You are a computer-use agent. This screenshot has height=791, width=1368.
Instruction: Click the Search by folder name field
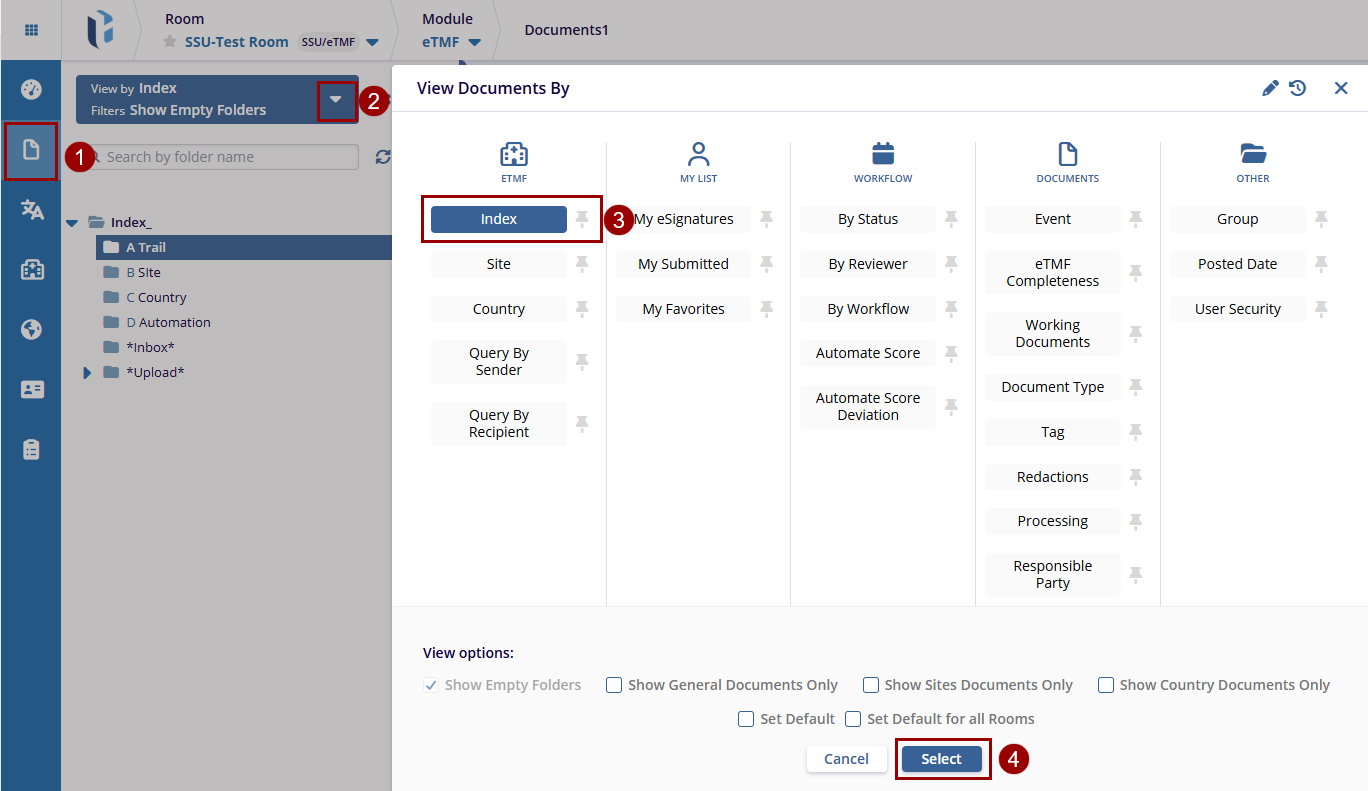point(225,157)
